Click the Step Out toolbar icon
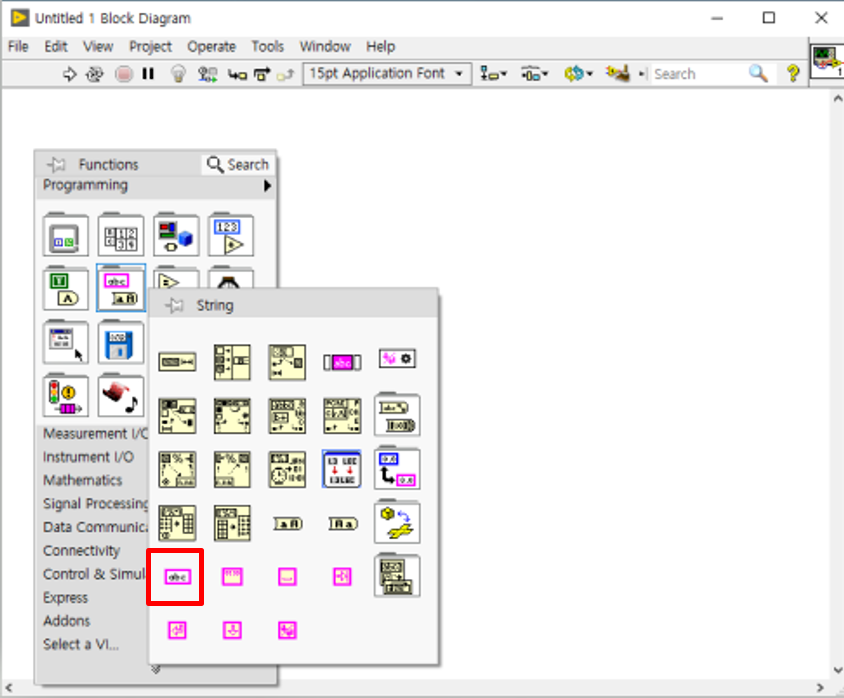 [x=285, y=74]
